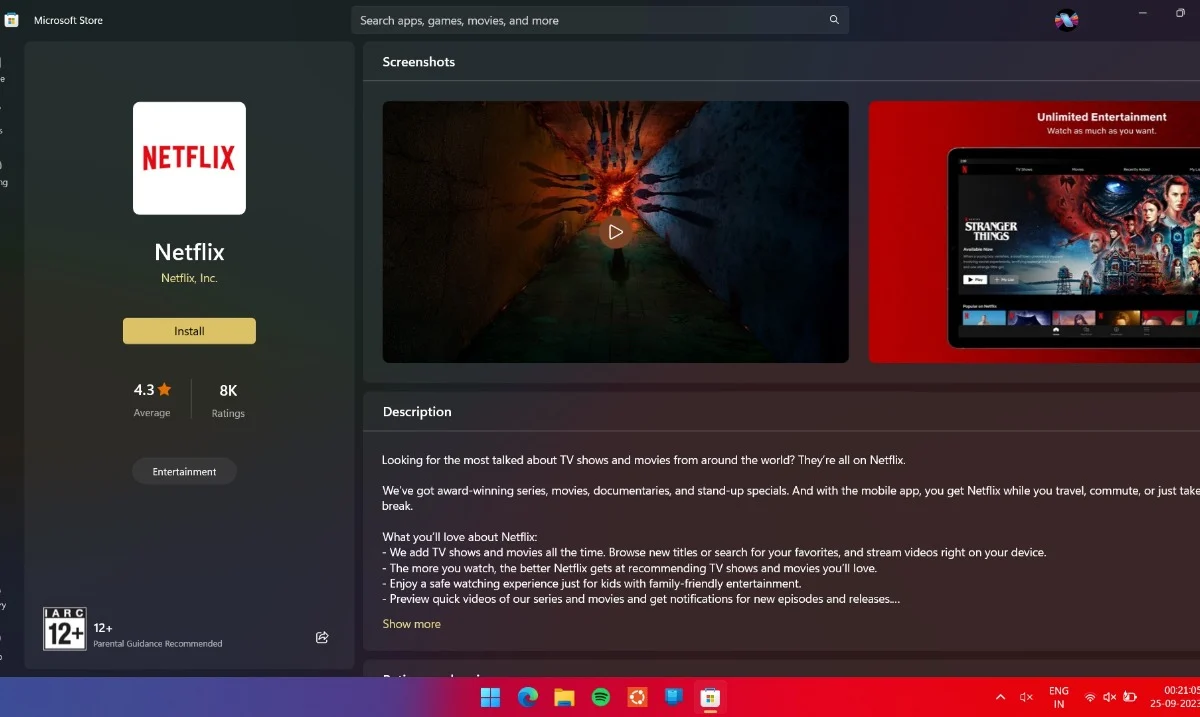Open Spotify from the taskbar
This screenshot has height=717, width=1200.
pos(601,697)
